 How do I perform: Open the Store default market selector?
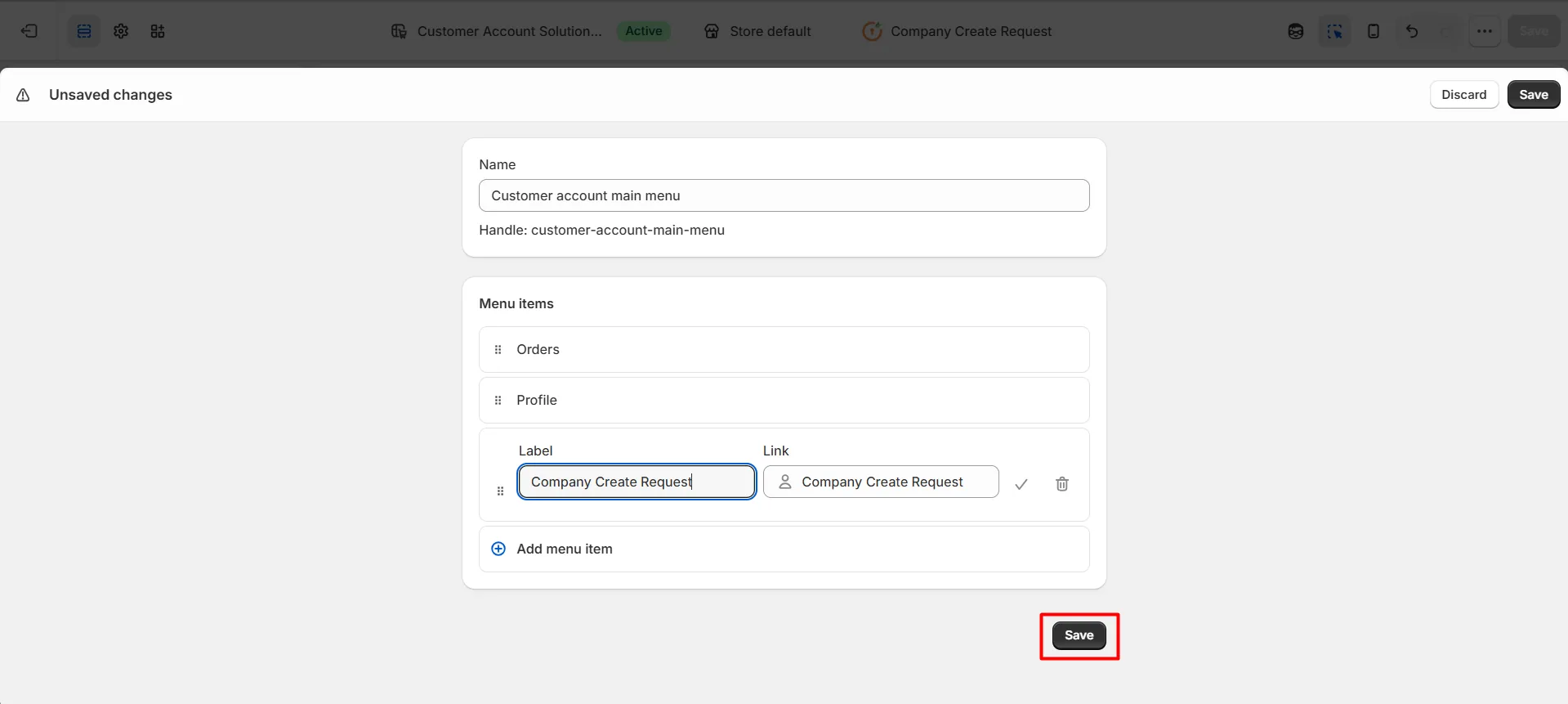757,31
